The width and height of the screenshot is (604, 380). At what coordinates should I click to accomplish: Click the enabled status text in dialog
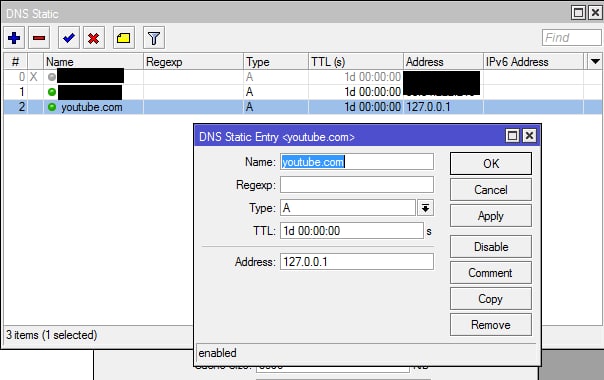(217, 353)
